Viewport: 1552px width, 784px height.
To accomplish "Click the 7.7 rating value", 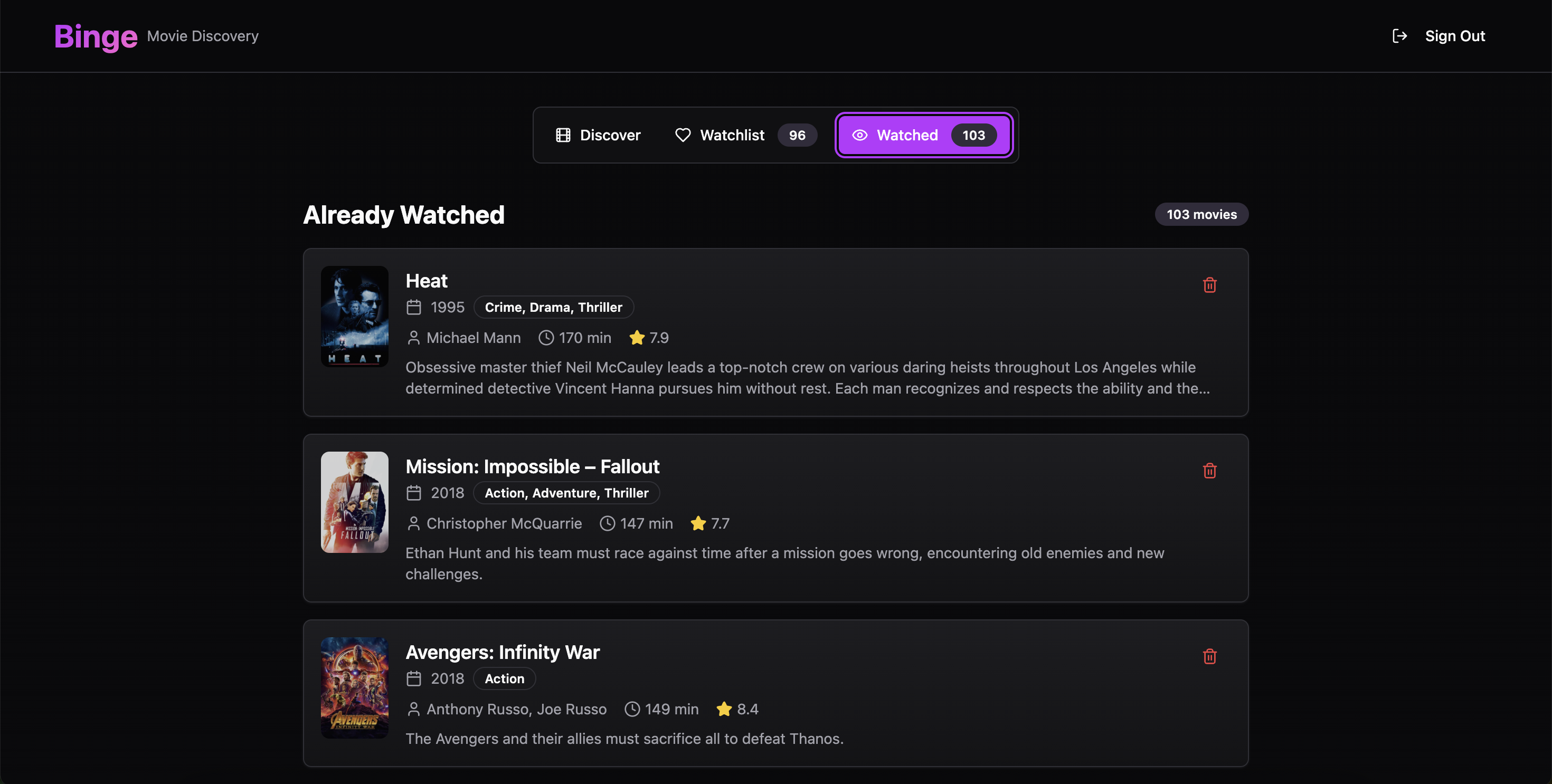I will pos(720,523).
